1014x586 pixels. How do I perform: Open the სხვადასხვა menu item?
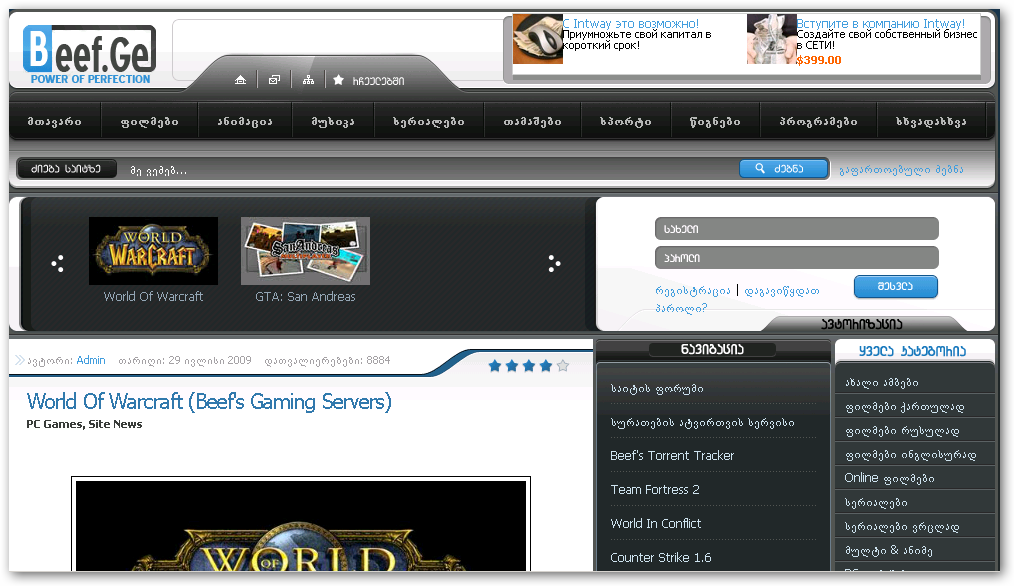click(x=931, y=121)
